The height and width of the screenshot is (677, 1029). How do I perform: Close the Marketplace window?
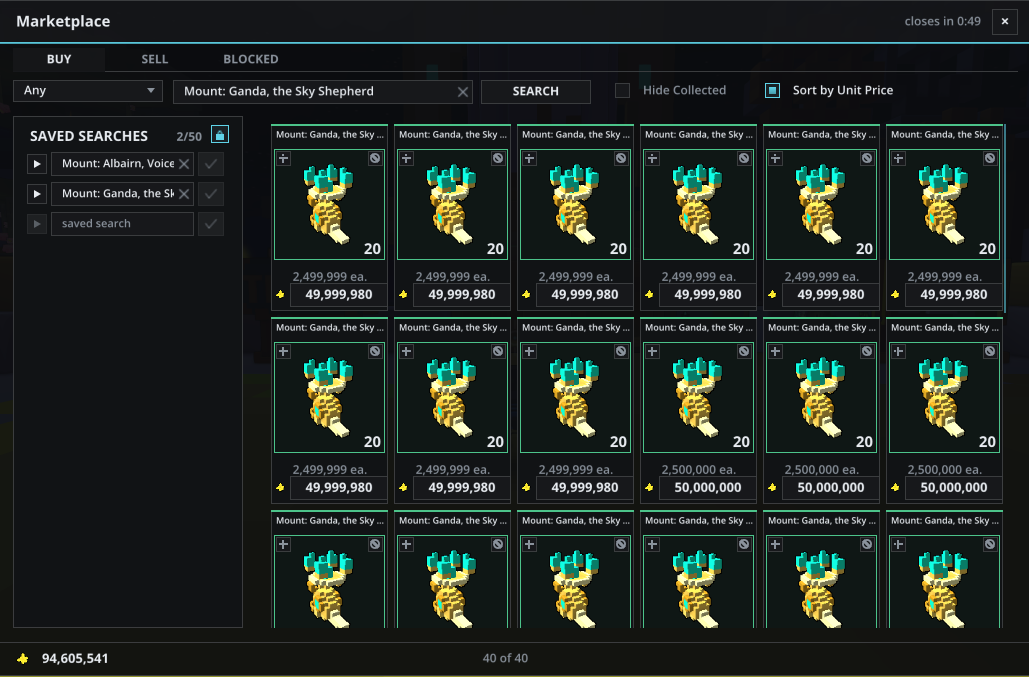[1005, 22]
